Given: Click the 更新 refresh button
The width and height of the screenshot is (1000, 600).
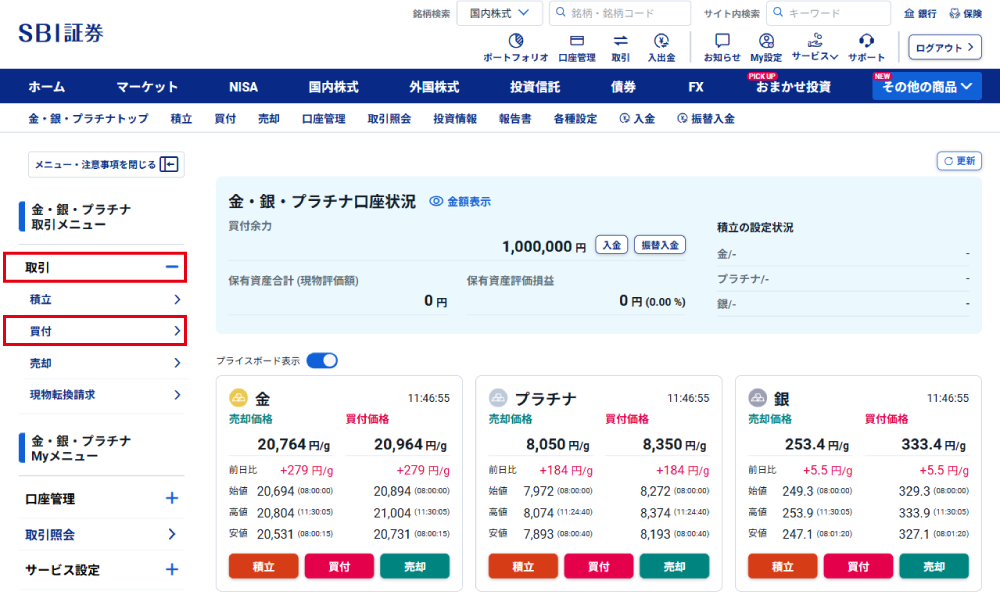Looking at the screenshot, I should [958, 161].
